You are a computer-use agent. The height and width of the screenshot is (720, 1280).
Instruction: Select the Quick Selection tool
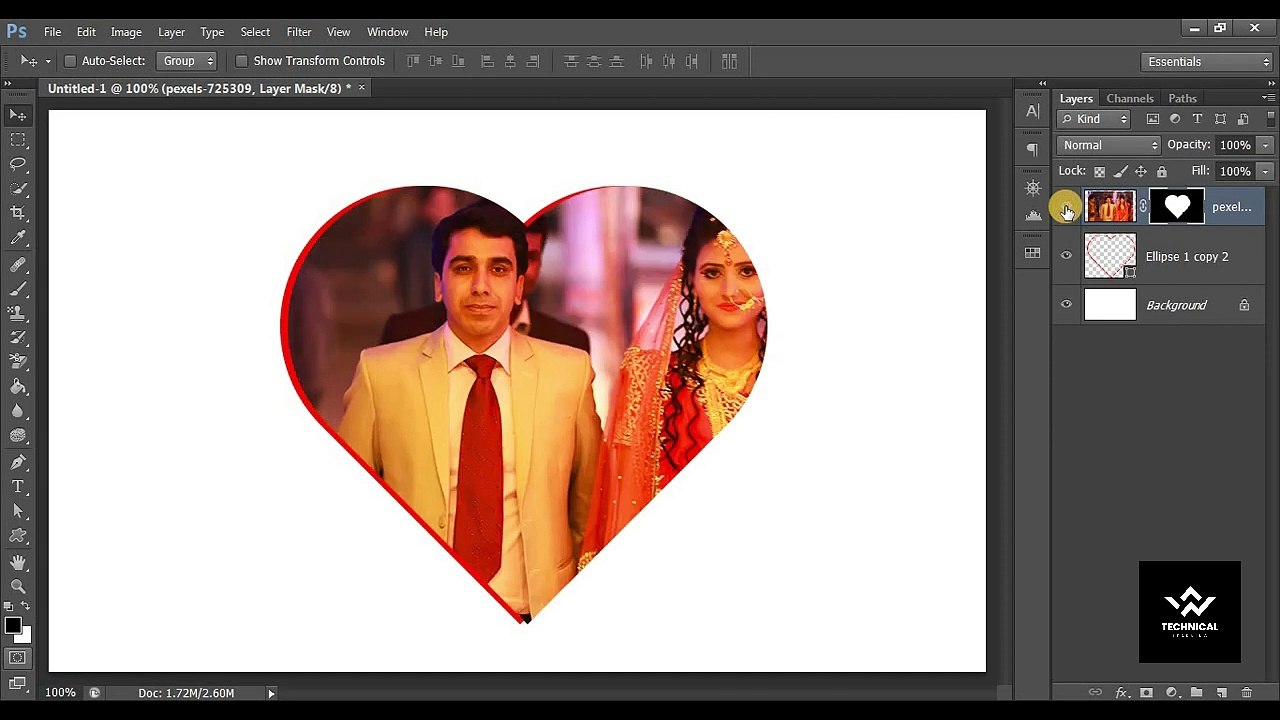click(x=18, y=188)
